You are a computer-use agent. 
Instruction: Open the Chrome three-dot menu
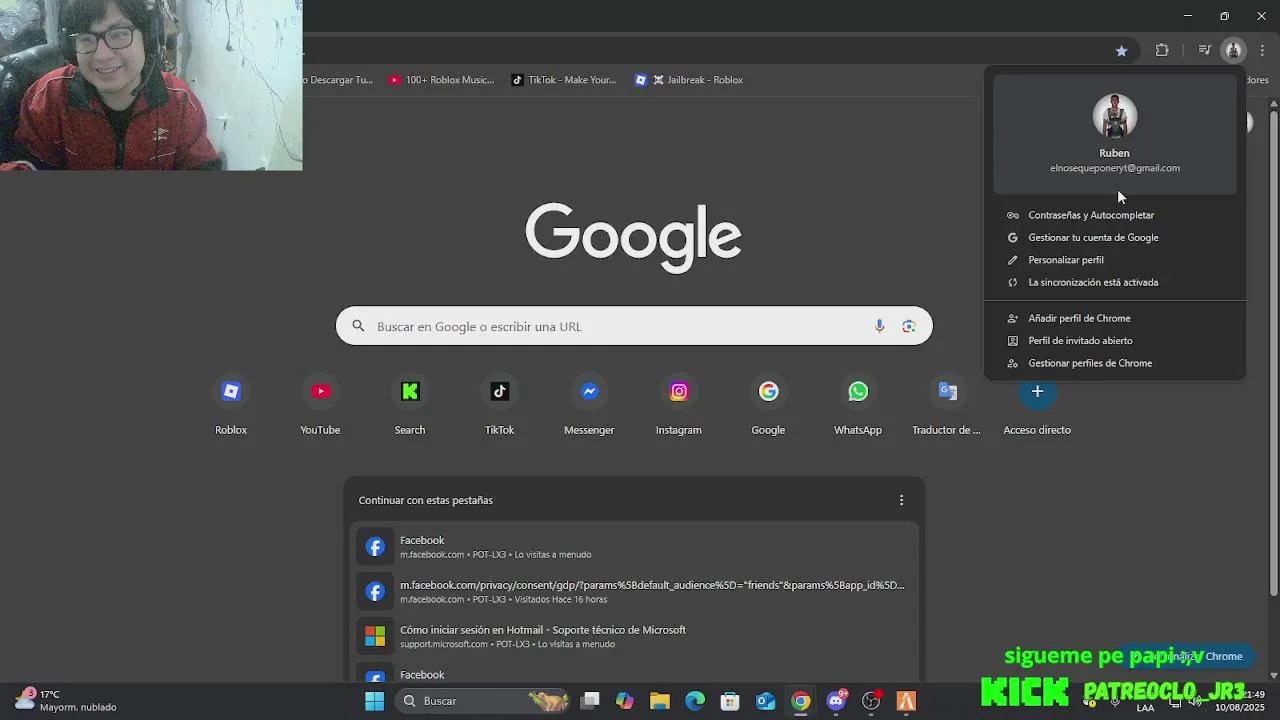point(1262,50)
